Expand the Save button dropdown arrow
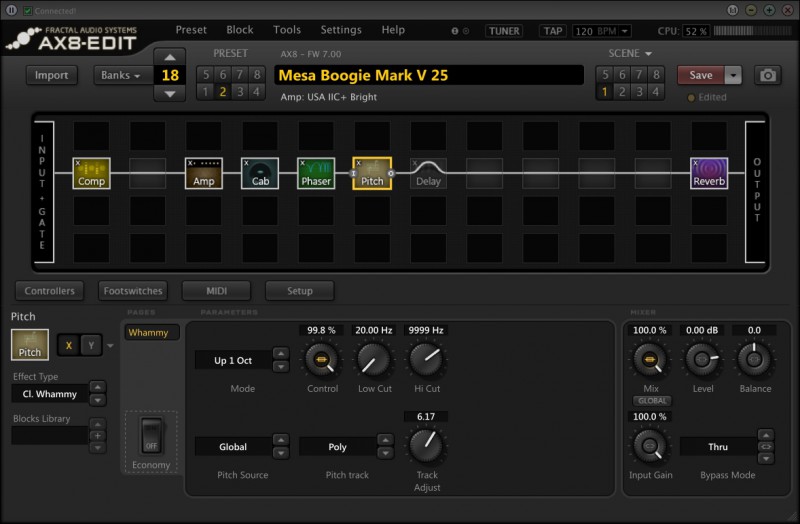 [734, 75]
